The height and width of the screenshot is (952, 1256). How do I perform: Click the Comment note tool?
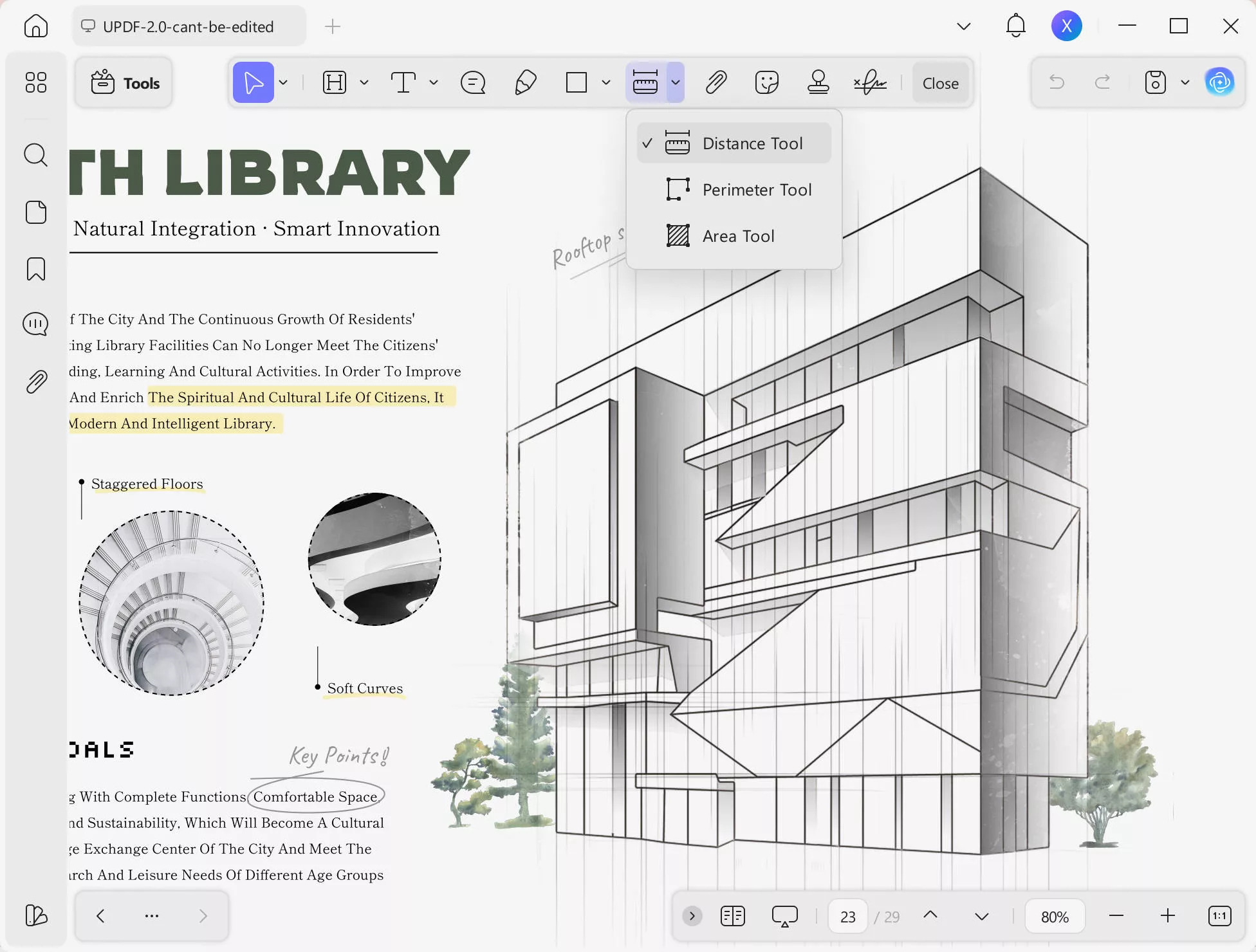[473, 83]
